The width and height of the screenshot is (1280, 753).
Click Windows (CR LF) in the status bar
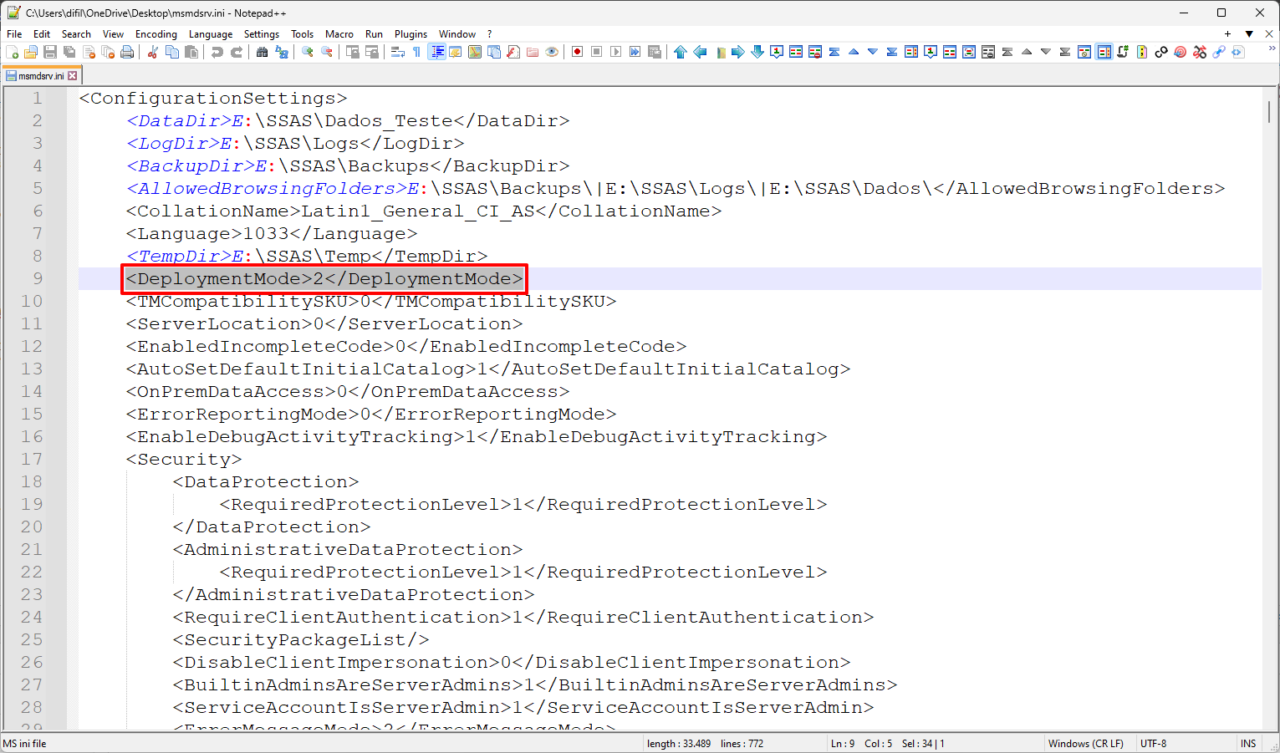point(1086,743)
